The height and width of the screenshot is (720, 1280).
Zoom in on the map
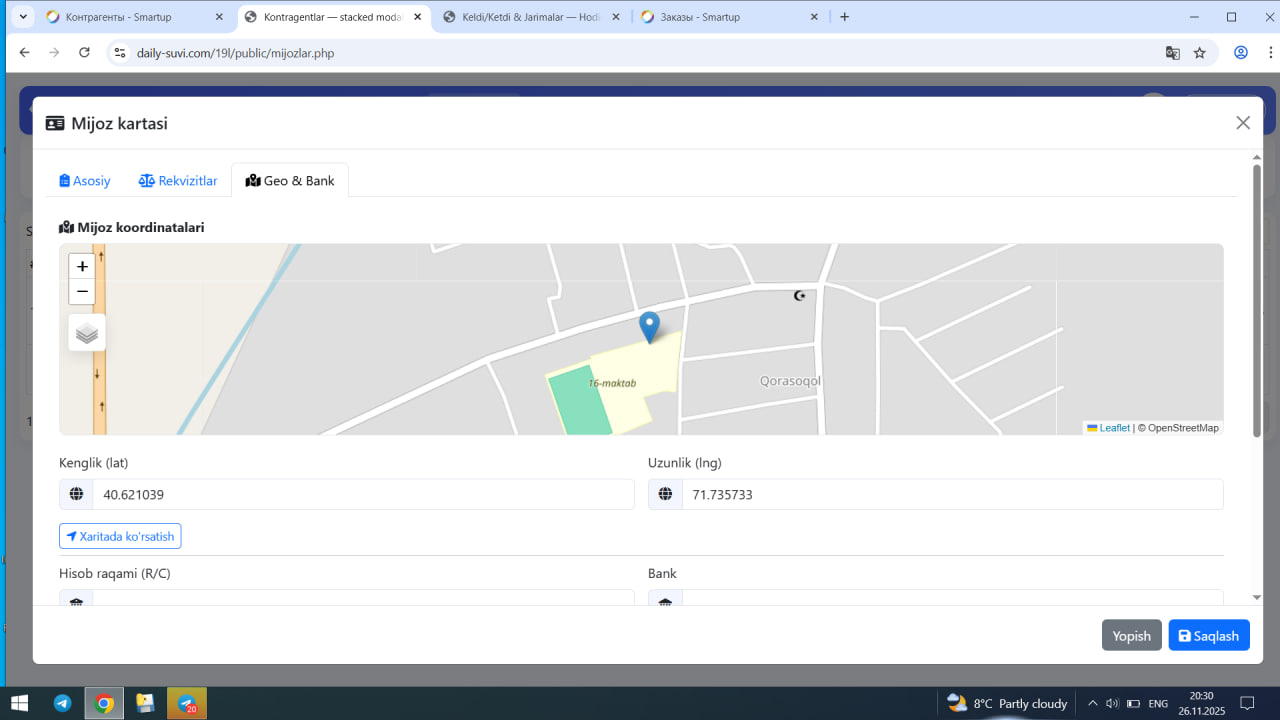82,267
